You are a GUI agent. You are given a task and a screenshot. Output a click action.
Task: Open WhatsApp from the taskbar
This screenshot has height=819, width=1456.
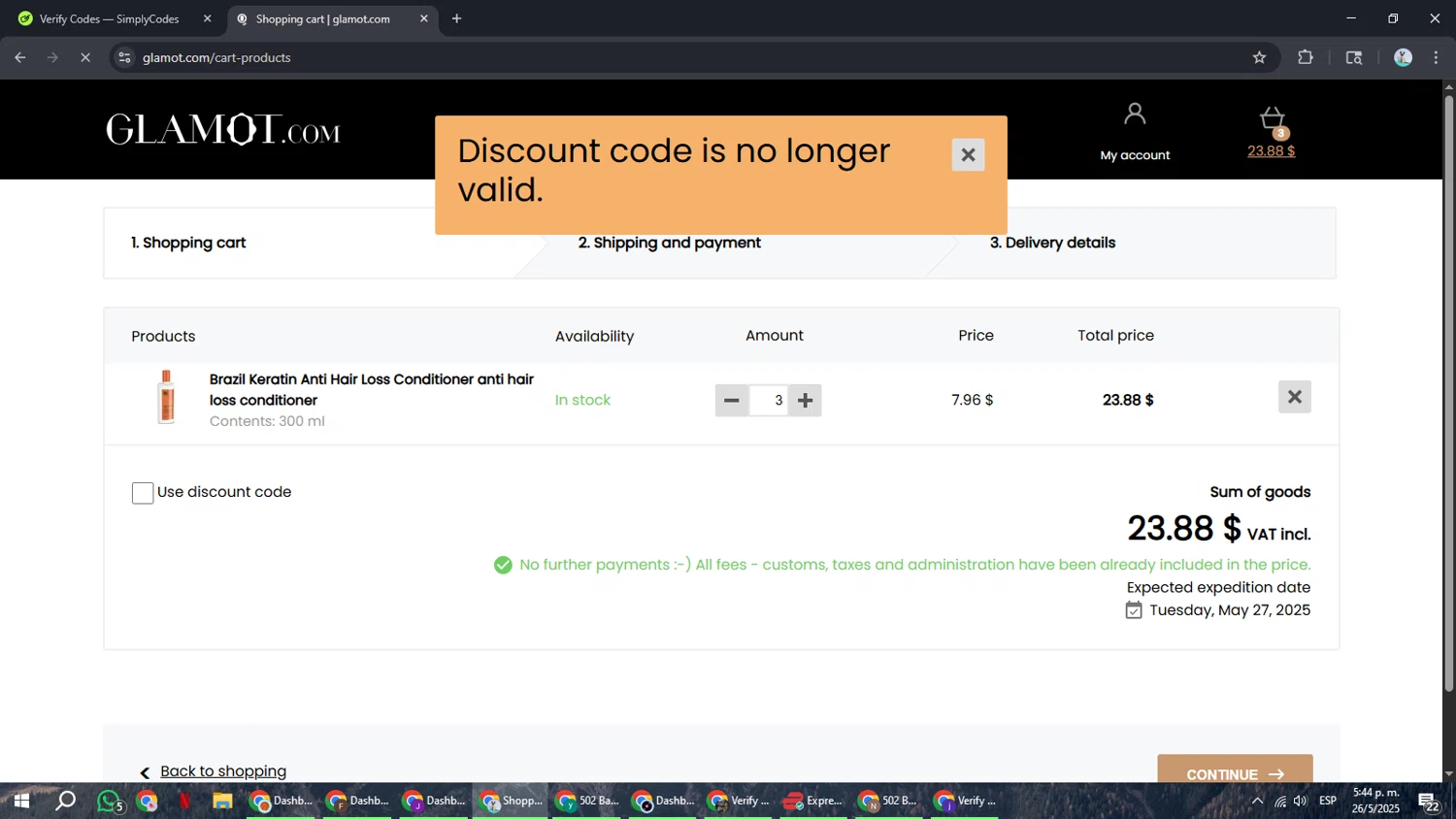pyautogui.click(x=110, y=802)
